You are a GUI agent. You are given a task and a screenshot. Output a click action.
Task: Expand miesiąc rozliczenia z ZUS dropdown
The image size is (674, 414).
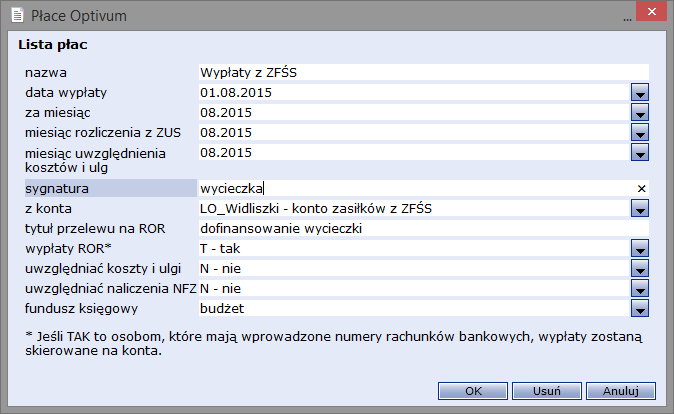click(x=640, y=132)
